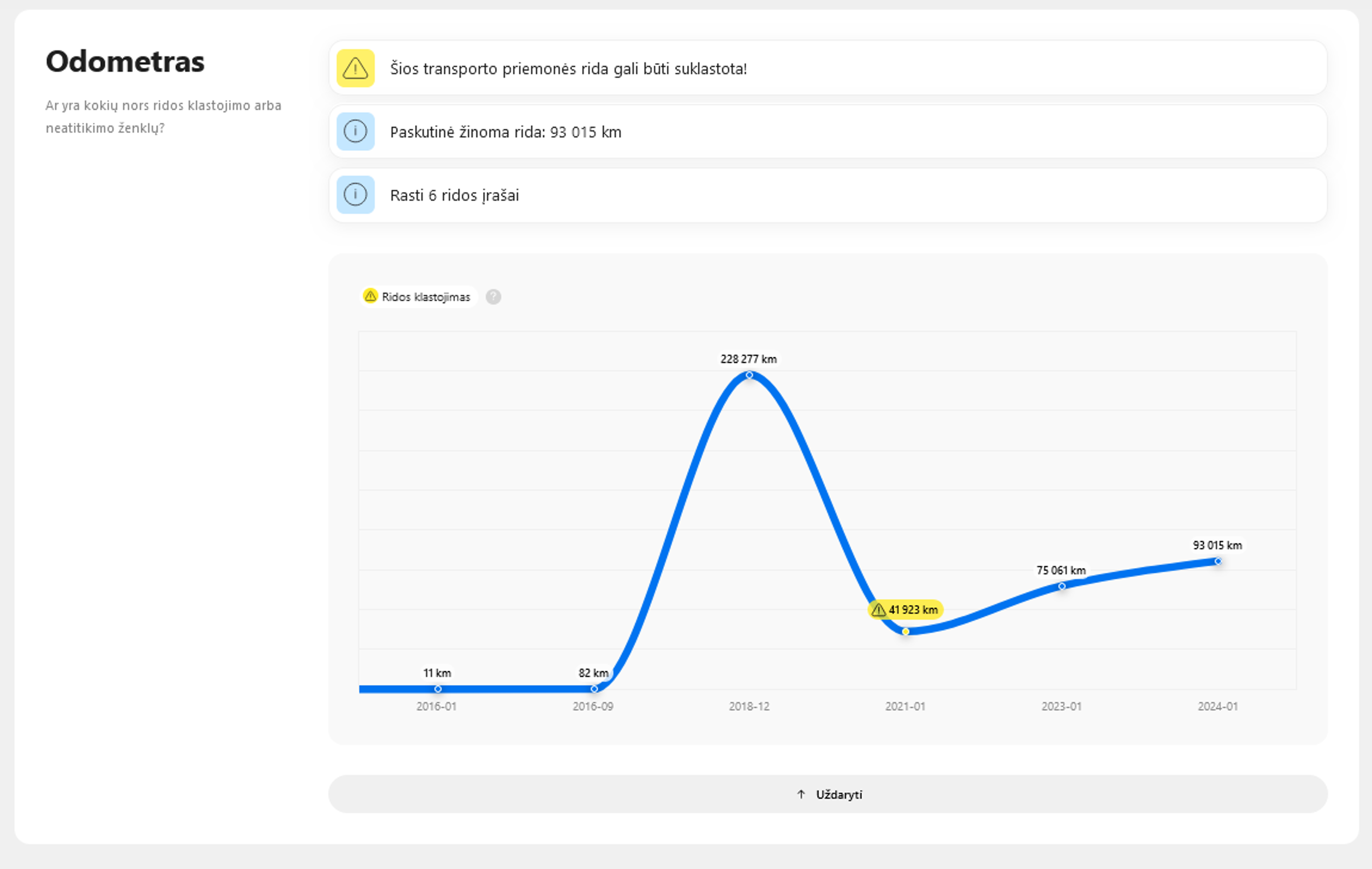Click the 2024-01 axis date label
The image size is (1372, 869).
[1218, 706]
